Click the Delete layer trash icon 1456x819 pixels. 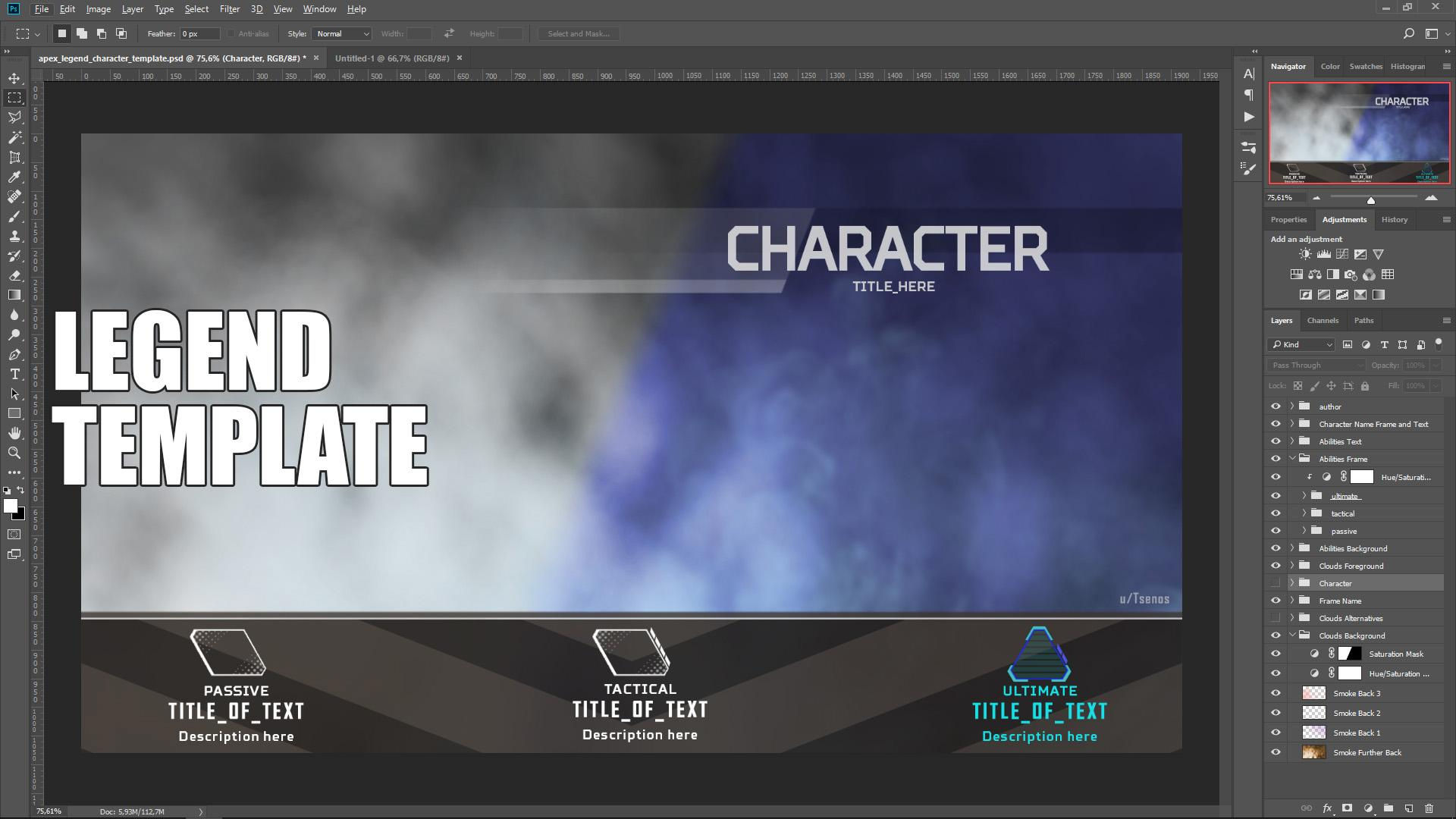[1429, 808]
